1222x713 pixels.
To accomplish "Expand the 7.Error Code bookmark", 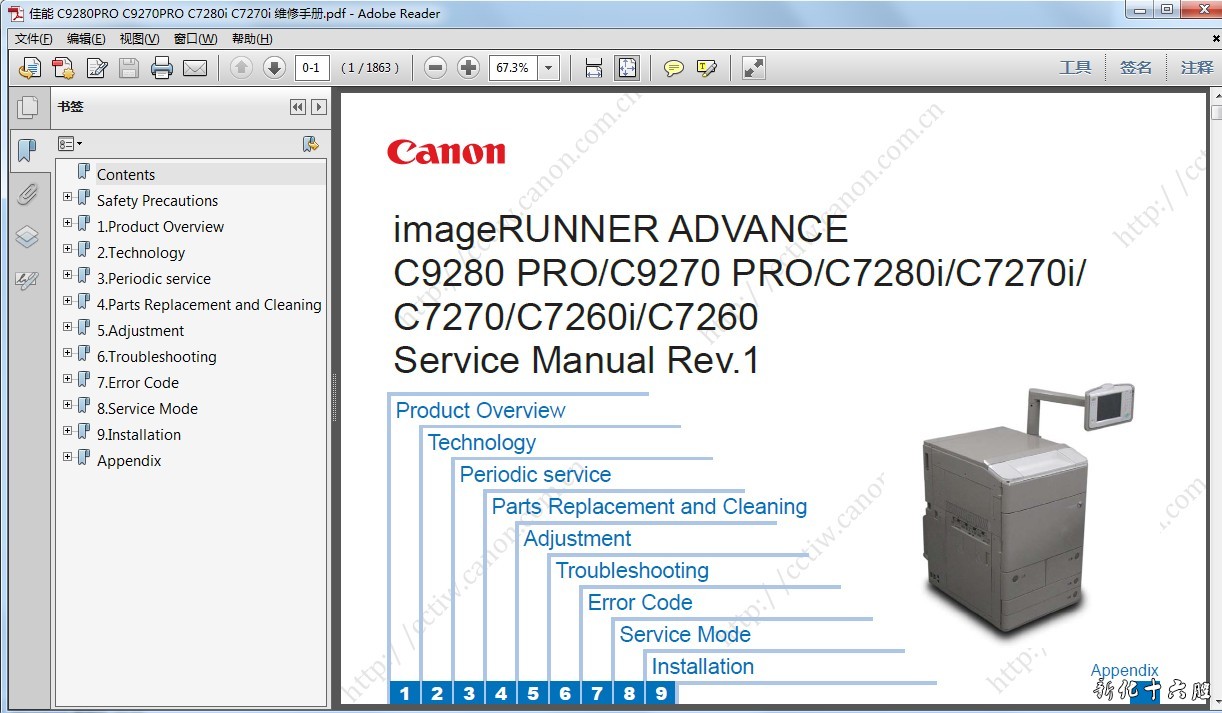I will click(68, 379).
